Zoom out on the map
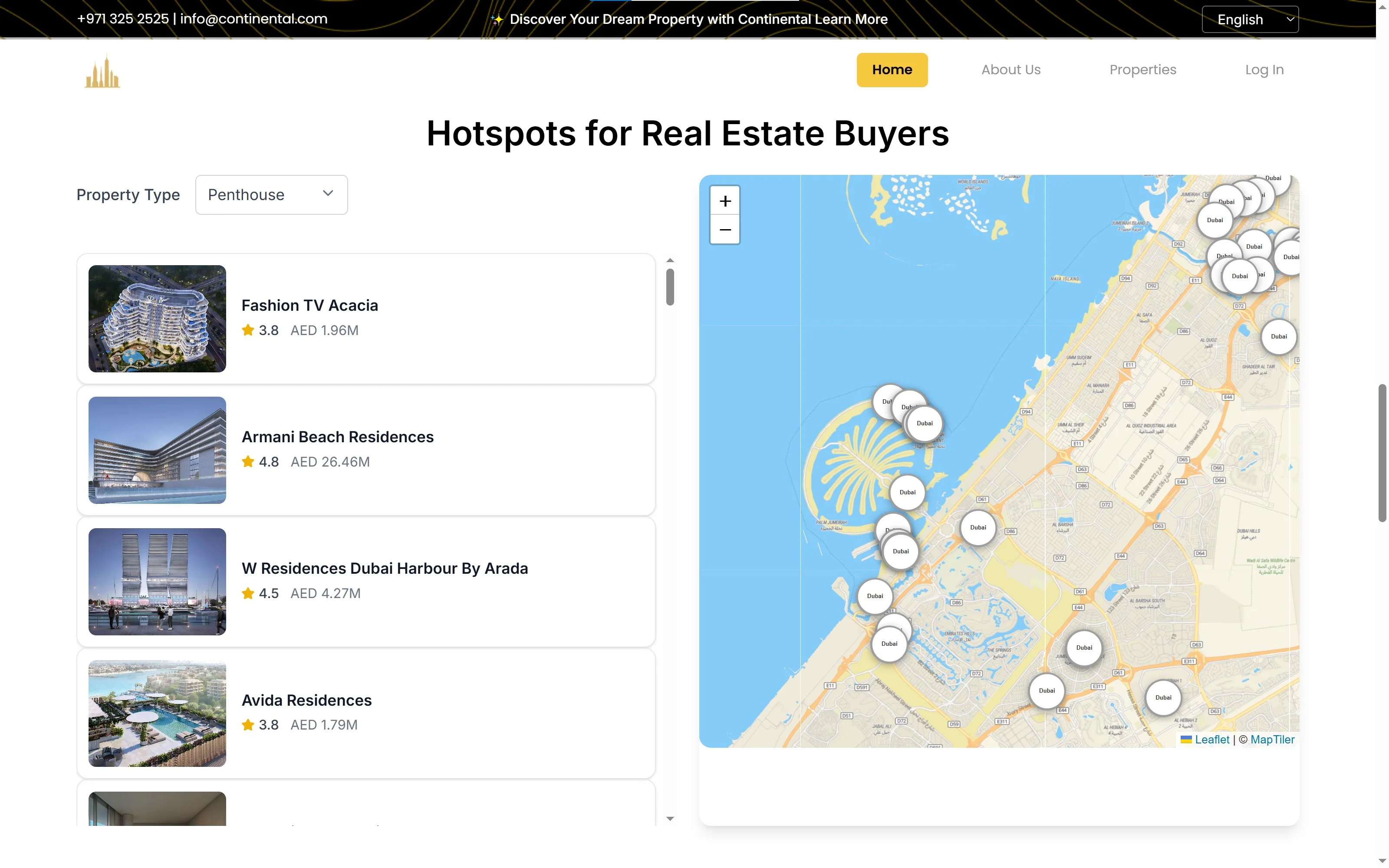The height and width of the screenshot is (868, 1389). pyautogui.click(x=724, y=230)
